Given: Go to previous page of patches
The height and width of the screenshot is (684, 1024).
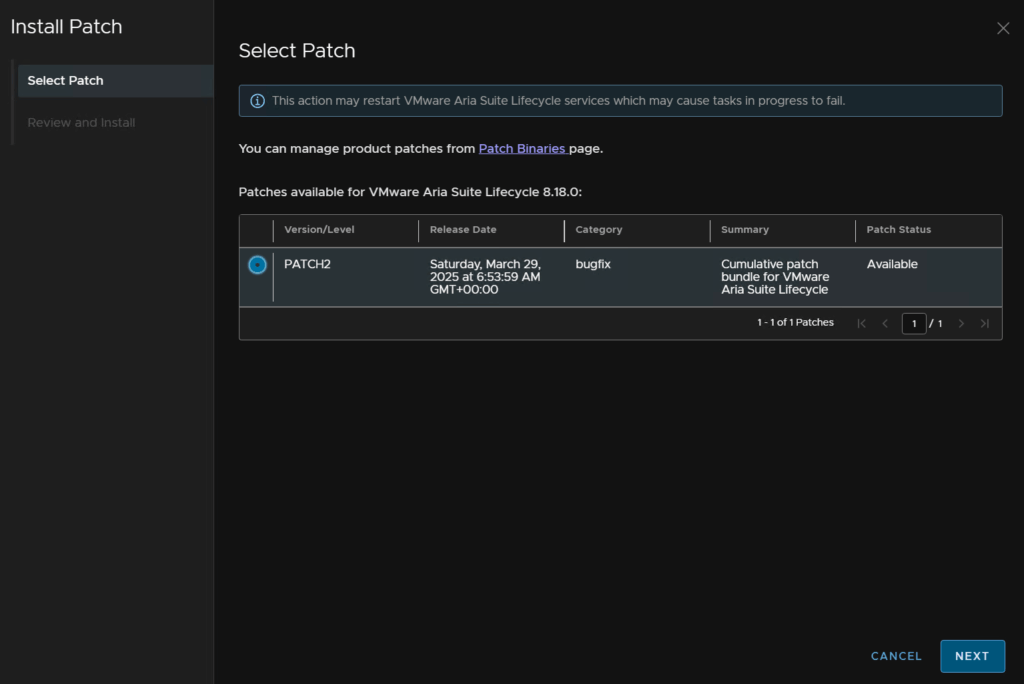Looking at the screenshot, I should pyautogui.click(x=885, y=323).
